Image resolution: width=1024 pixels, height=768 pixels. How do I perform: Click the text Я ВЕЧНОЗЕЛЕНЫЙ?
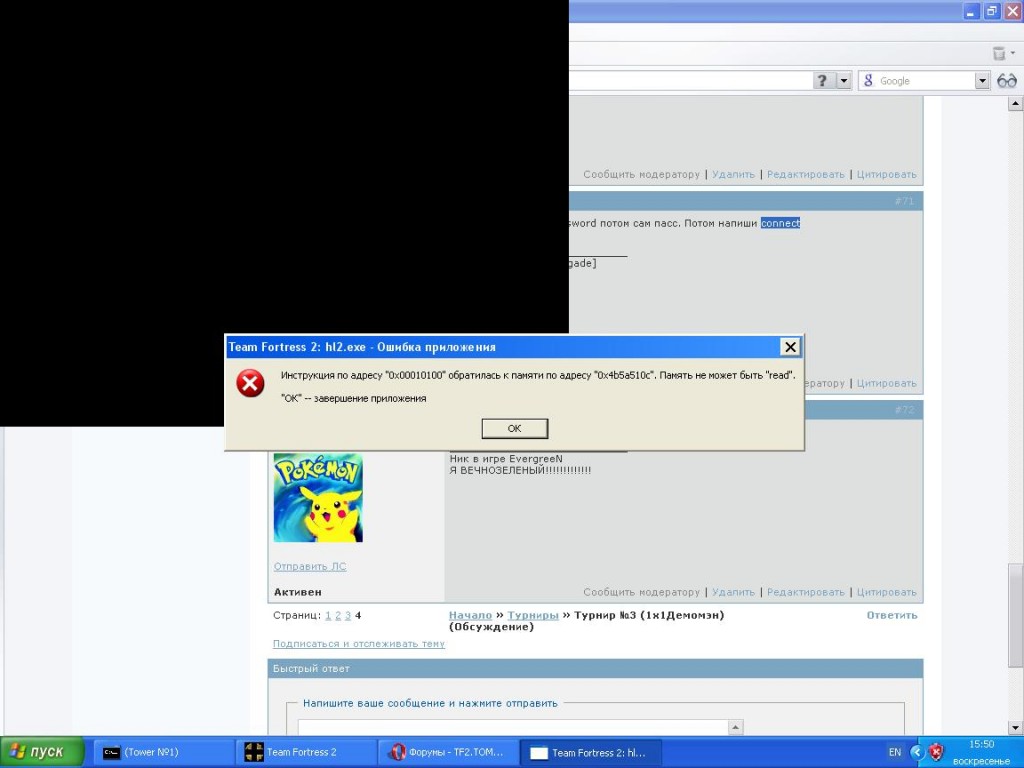coord(520,470)
